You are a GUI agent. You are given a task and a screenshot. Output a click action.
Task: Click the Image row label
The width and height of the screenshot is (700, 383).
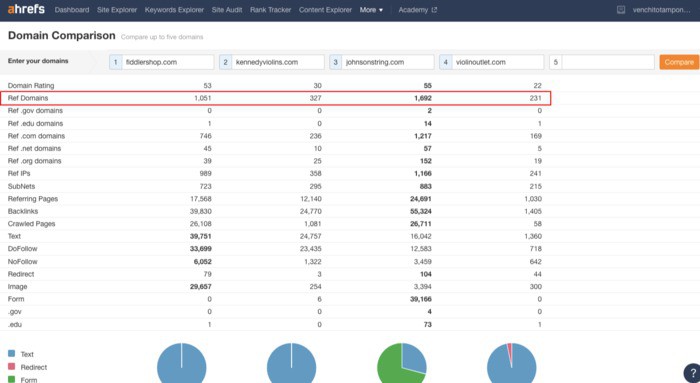[17, 287]
